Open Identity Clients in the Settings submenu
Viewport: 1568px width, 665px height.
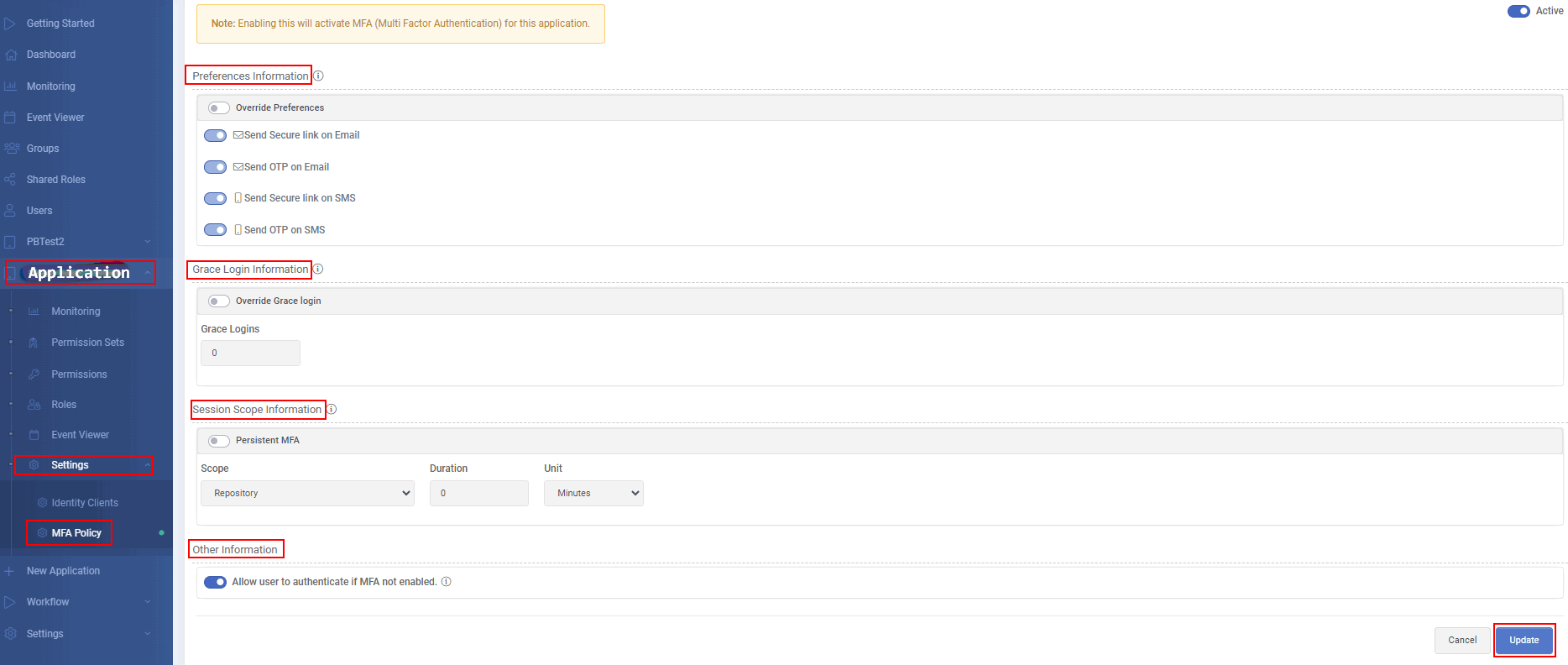coord(85,503)
